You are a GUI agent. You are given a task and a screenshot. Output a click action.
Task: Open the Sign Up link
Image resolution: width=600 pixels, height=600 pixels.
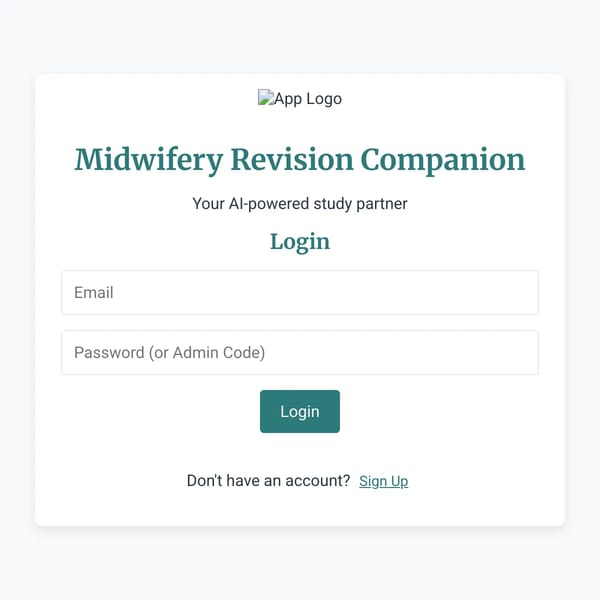click(383, 481)
